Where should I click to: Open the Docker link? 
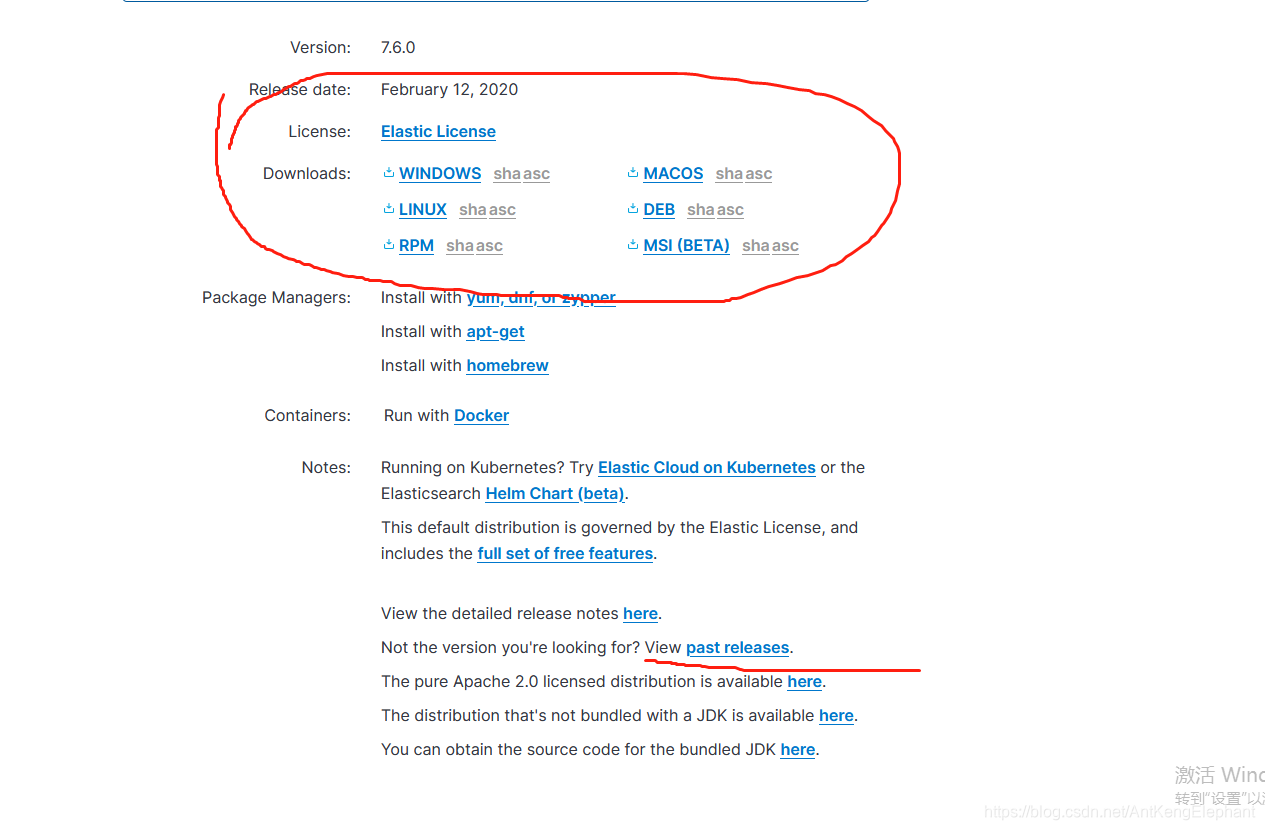(x=481, y=416)
